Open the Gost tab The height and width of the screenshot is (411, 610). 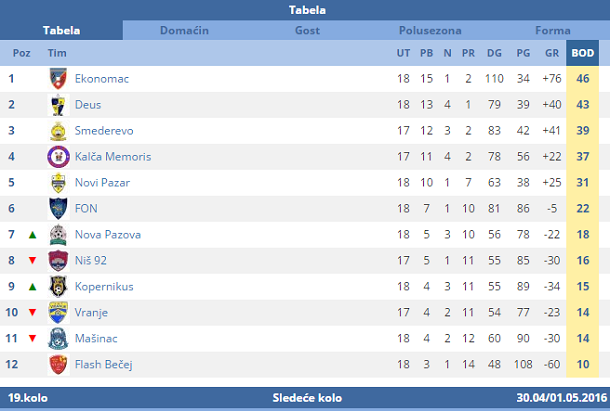[x=307, y=30]
